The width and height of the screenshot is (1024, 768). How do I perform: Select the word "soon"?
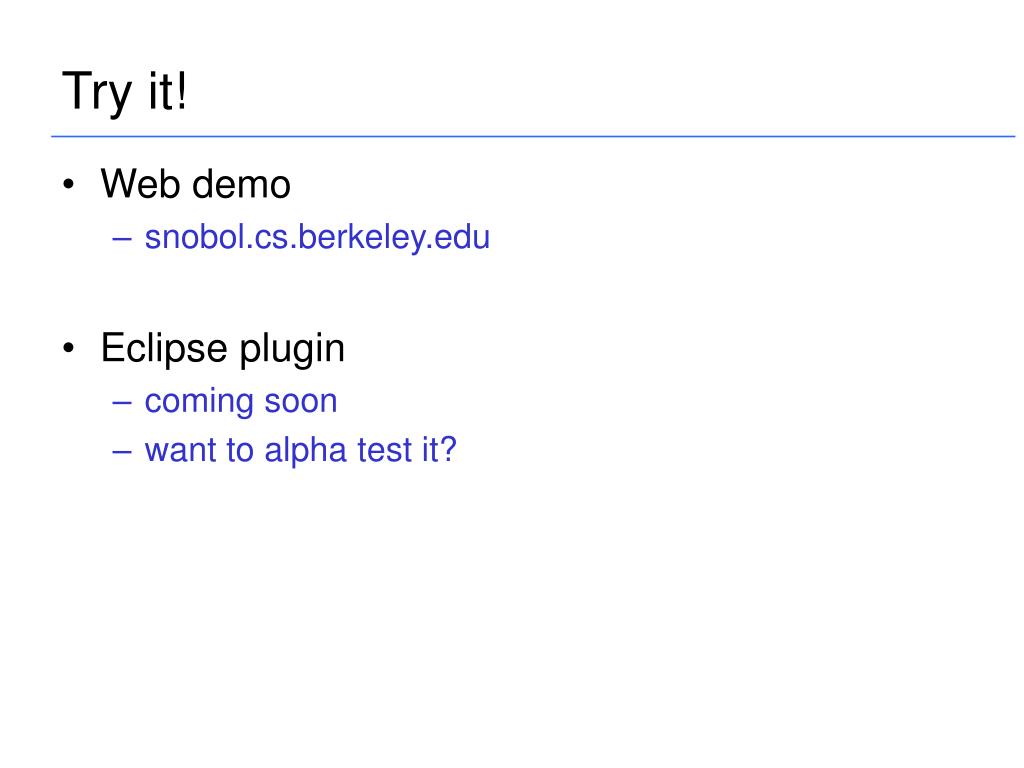[x=300, y=401]
